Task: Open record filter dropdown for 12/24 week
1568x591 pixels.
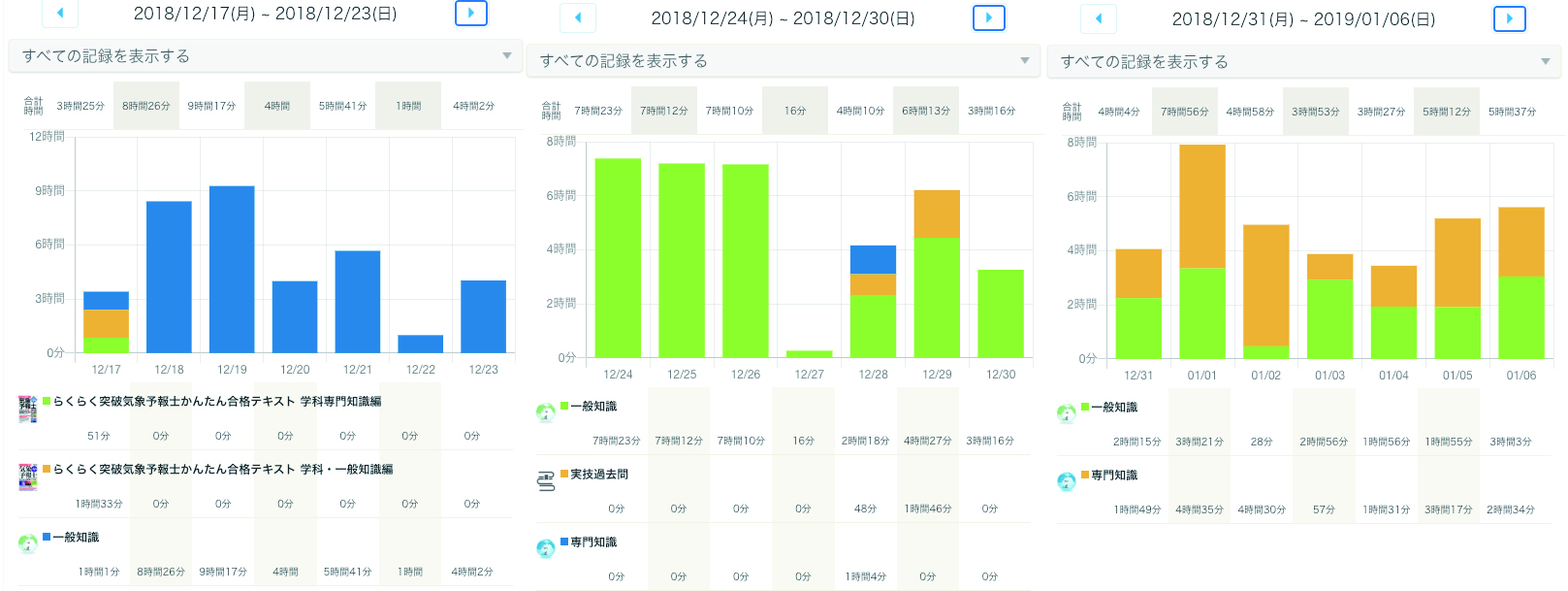Action: tap(784, 61)
